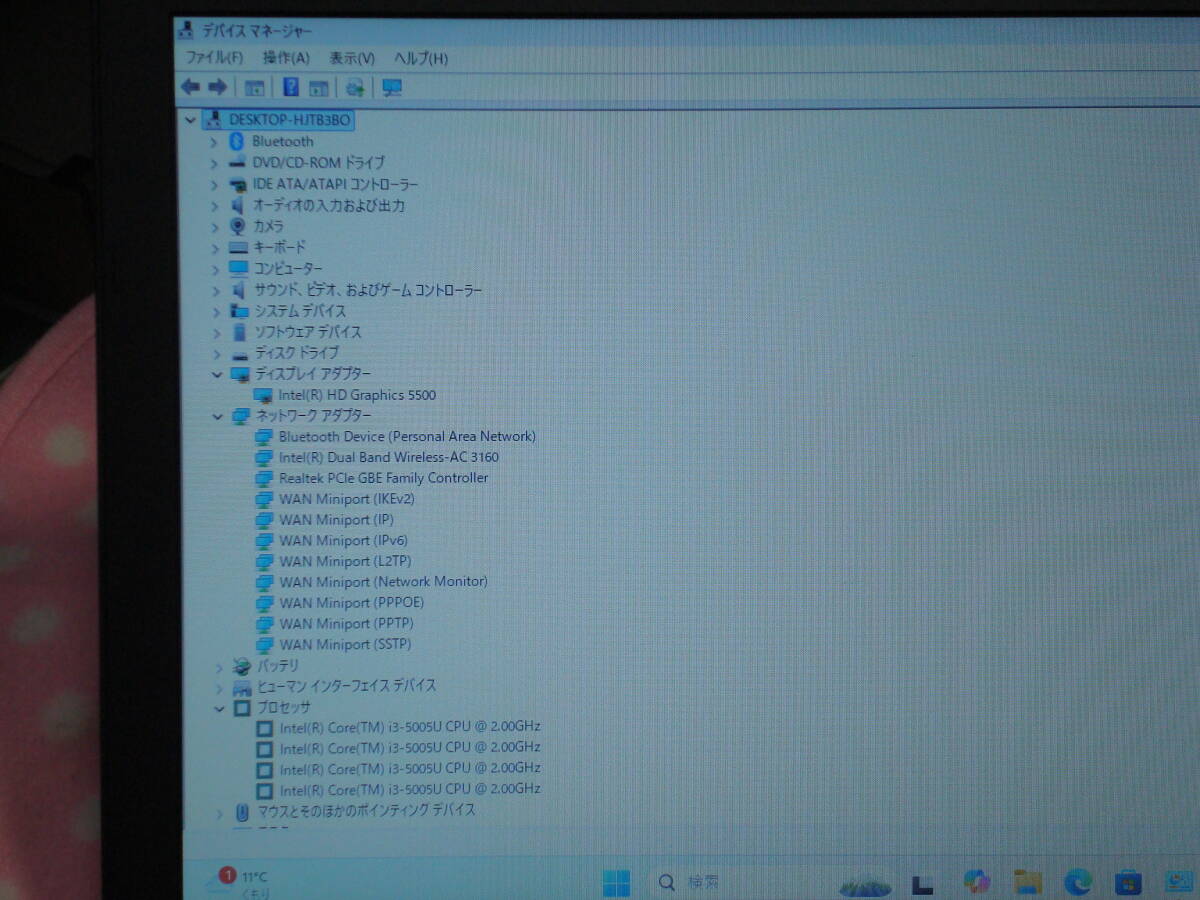Click the Intel HD Graphics 5500 device icon
The height and width of the screenshot is (900, 1200).
[x=263, y=396]
